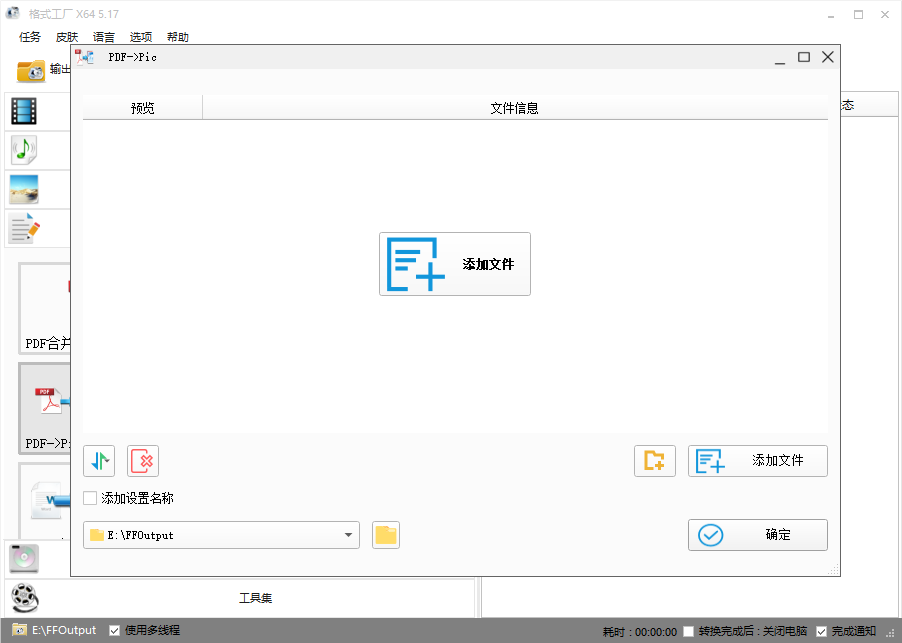Select the PDF合并 tool

[x=41, y=307]
